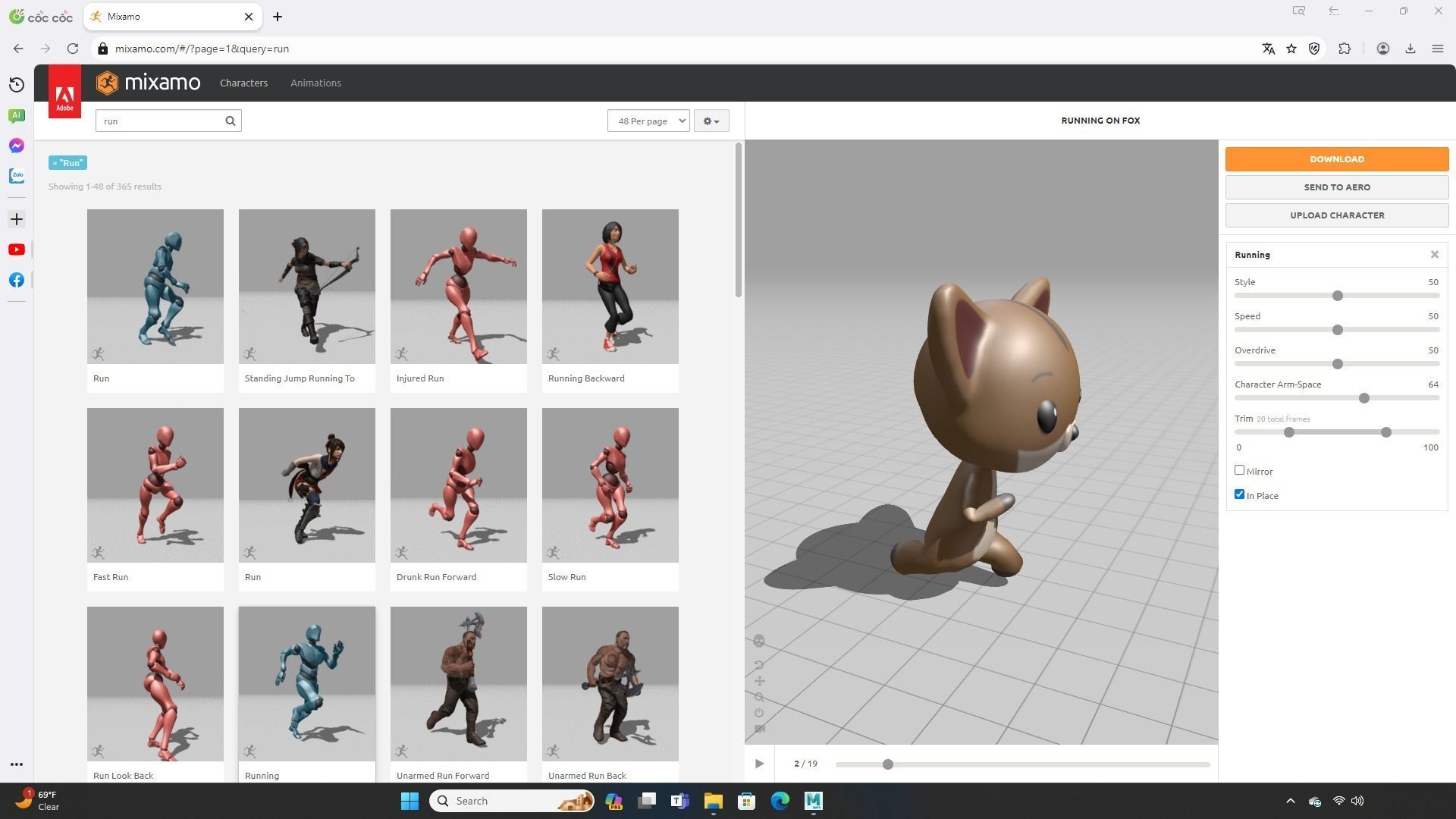Click the orange DOWNLOAD button
Image resolution: width=1456 pixels, height=819 pixels.
pos(1337,159)
